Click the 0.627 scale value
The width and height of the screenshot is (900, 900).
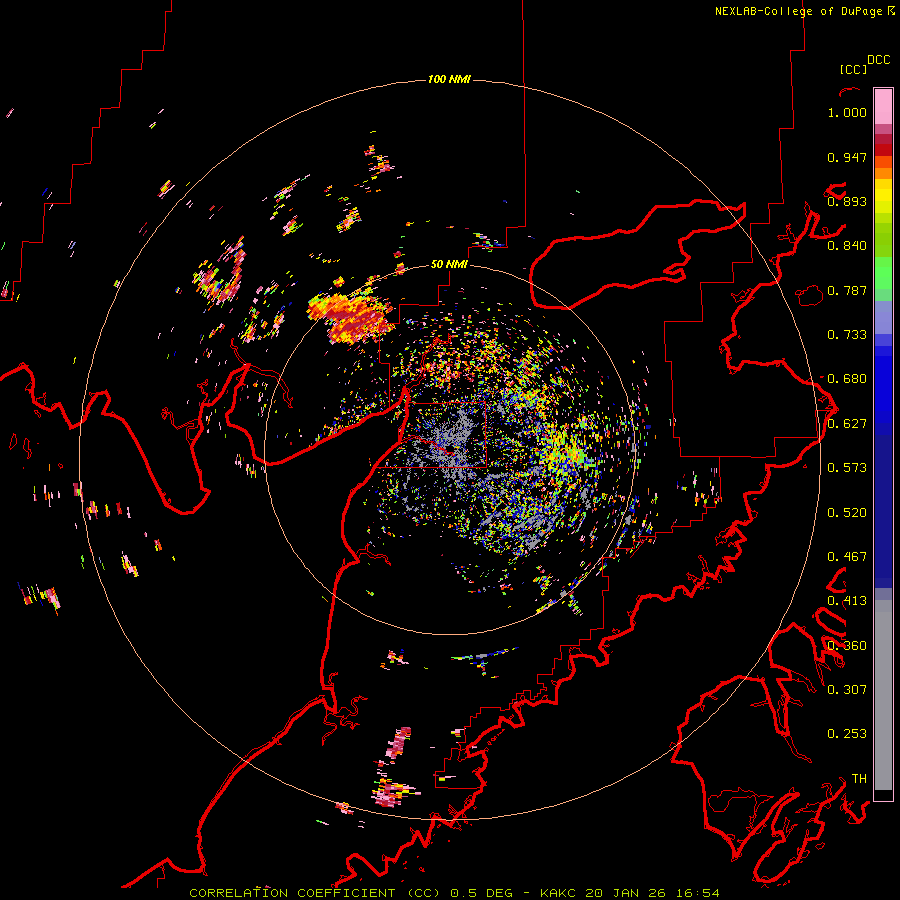(x=847, y=424)
